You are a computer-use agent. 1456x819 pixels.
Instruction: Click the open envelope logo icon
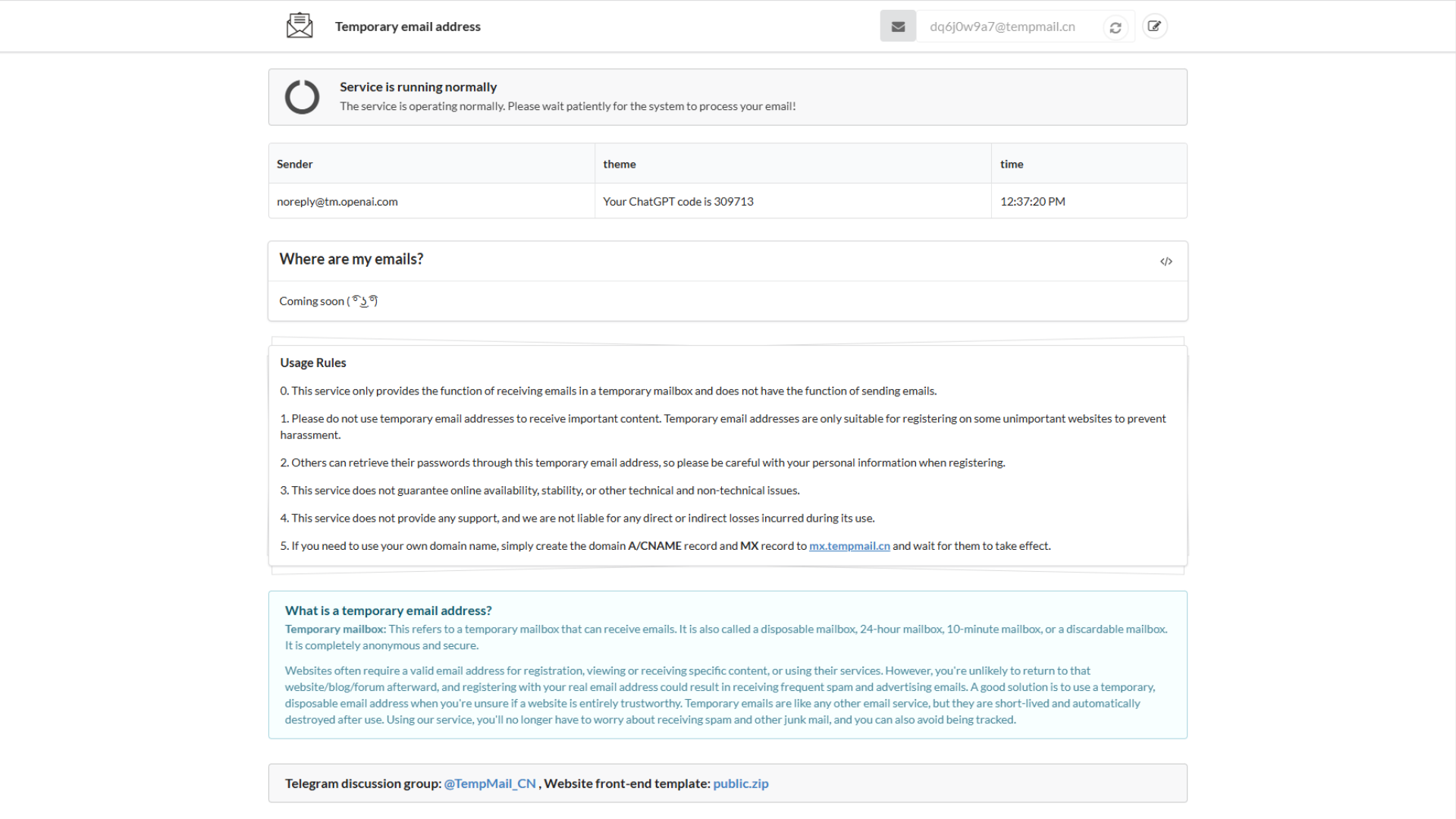[x=300, y=26]
